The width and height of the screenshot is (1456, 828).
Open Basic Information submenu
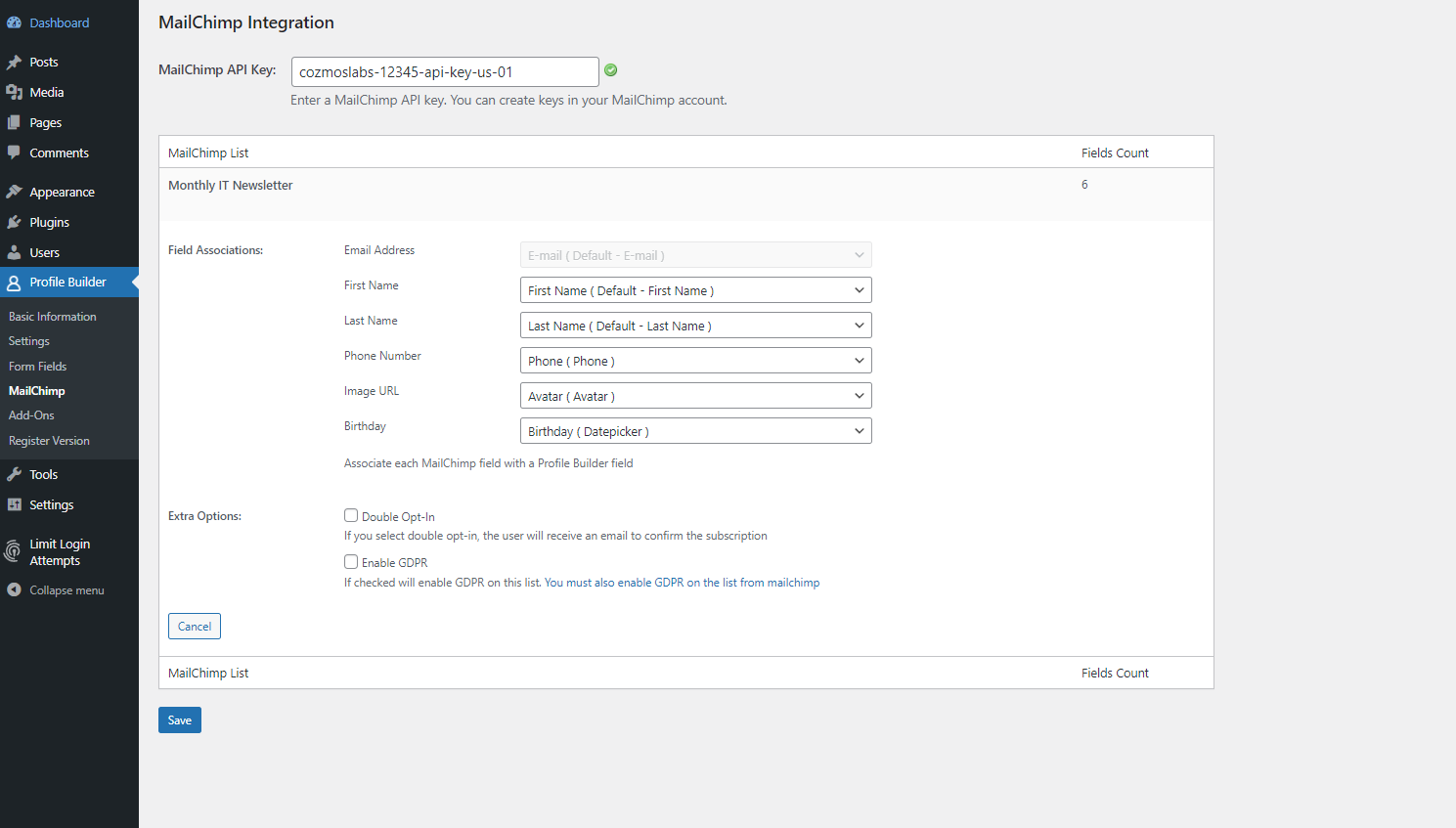(53, 317)
